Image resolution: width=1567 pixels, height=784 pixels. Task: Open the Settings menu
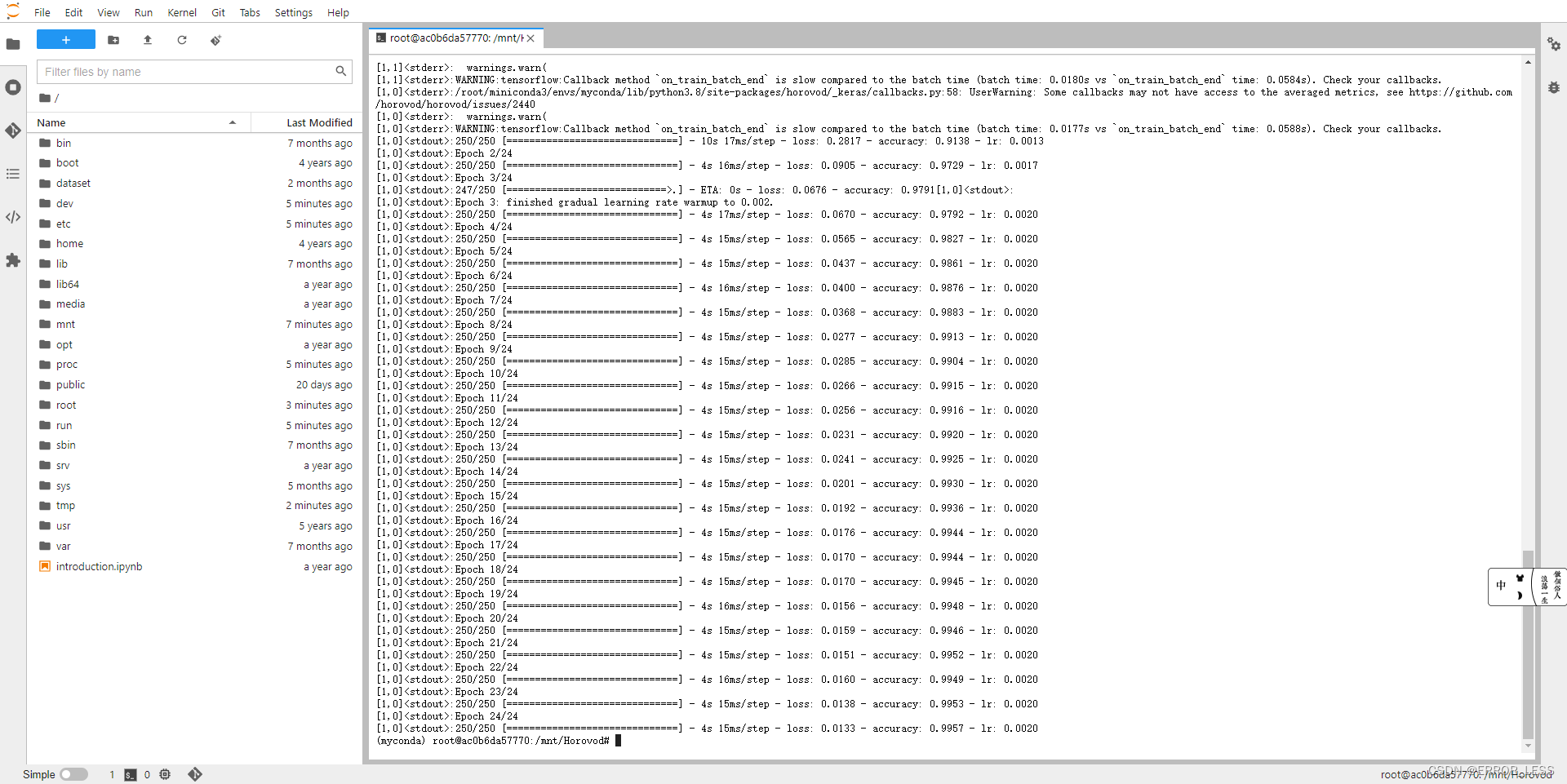point(294,12)
